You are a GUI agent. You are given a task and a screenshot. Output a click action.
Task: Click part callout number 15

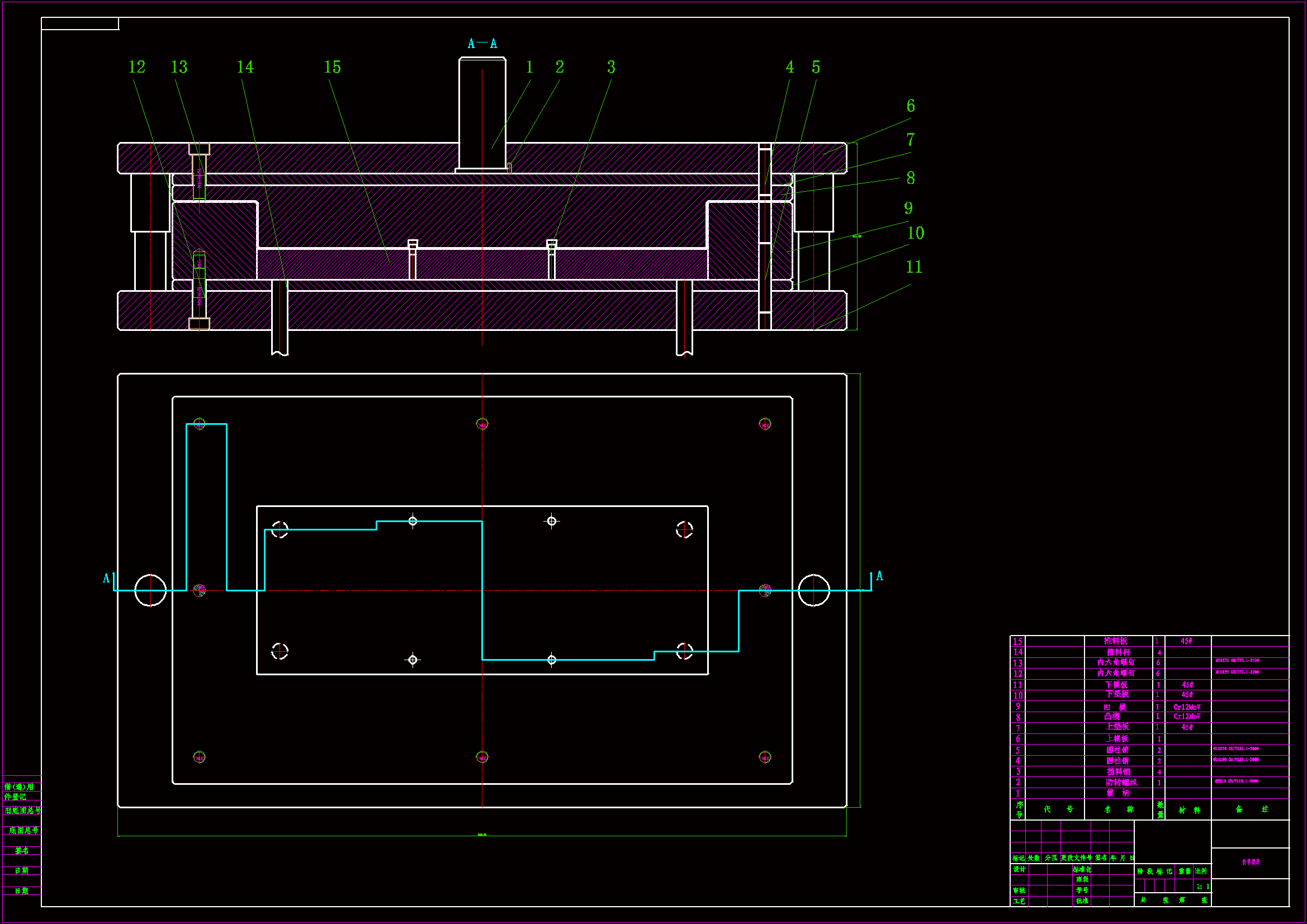click(x=333, y=67)
